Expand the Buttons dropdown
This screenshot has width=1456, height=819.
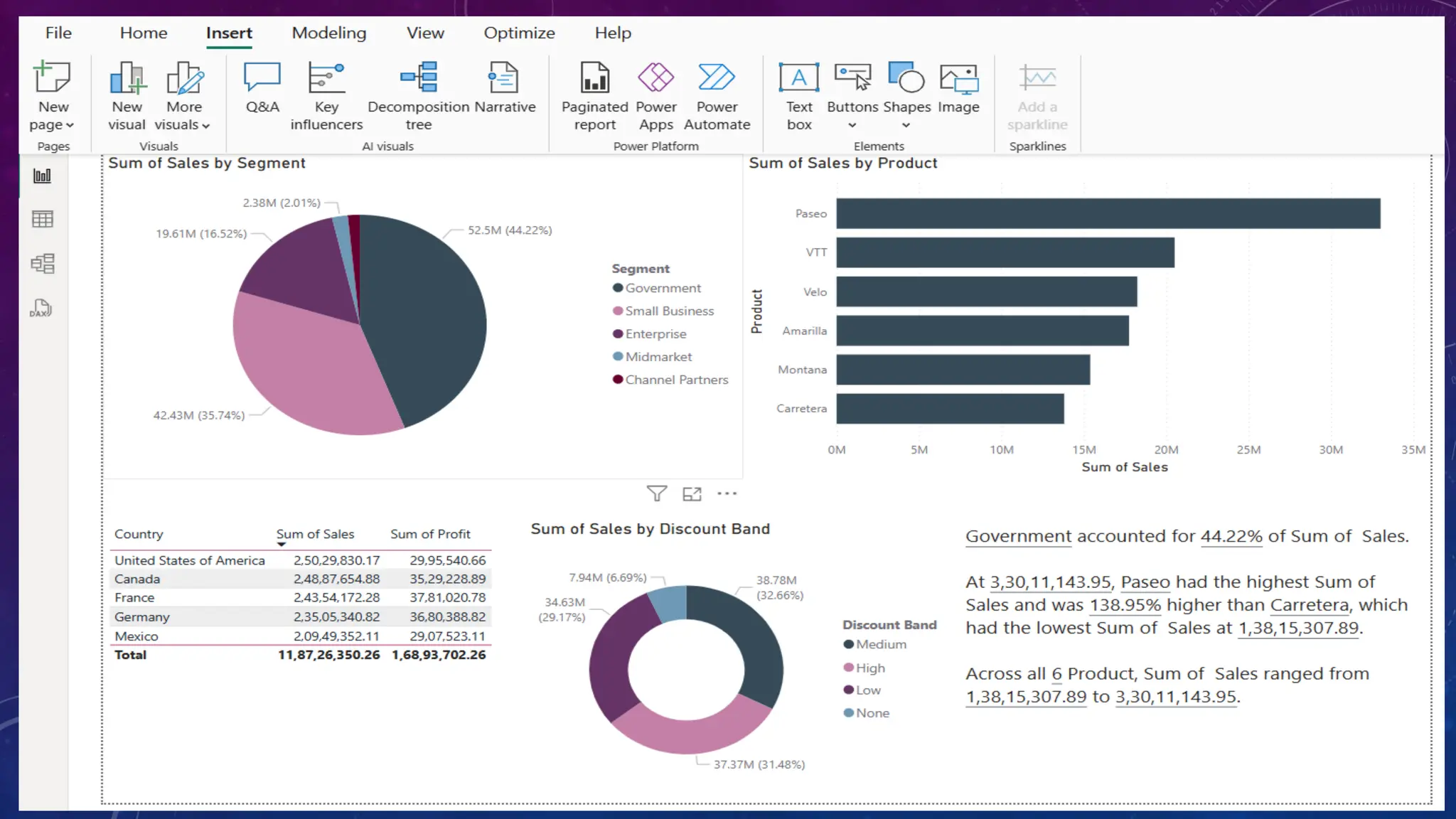coord(852,125)
